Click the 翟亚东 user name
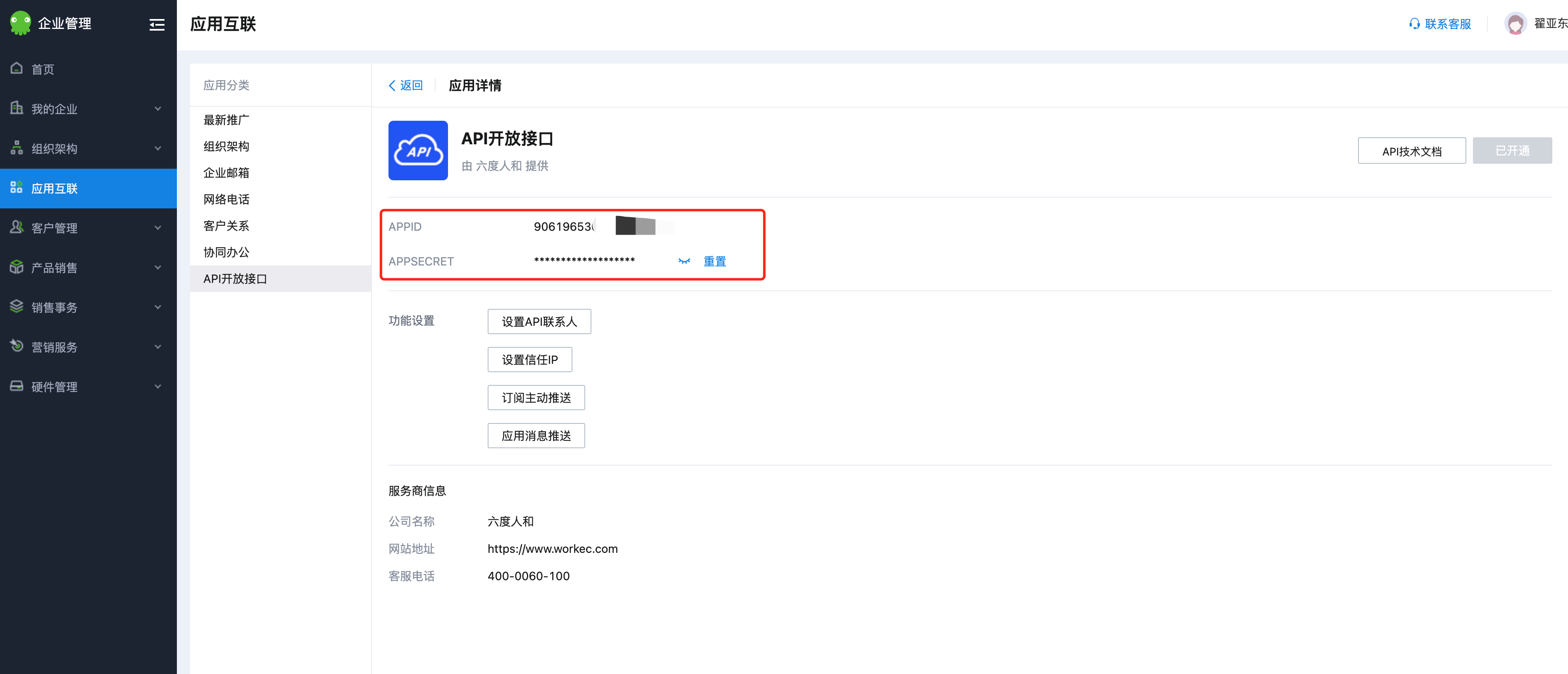This screenshot has width=1568, height=674. (x=1550, y=24)
